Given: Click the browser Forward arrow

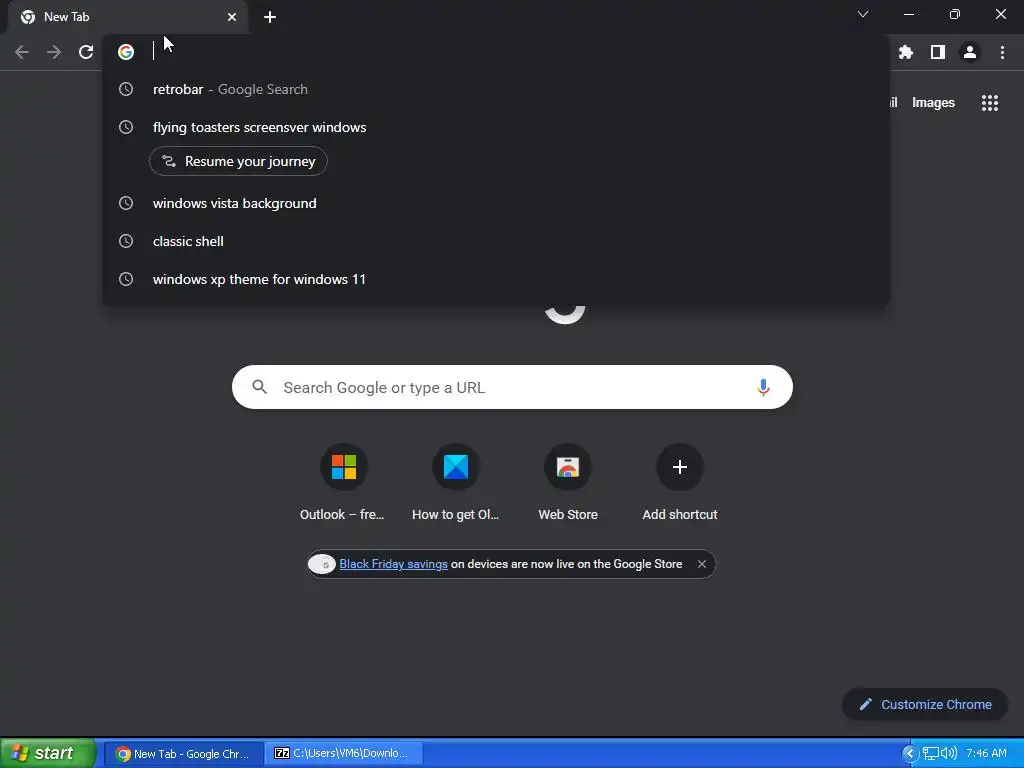Looking at the screenshot, I should pyautogui.click(x=54, y=52).
